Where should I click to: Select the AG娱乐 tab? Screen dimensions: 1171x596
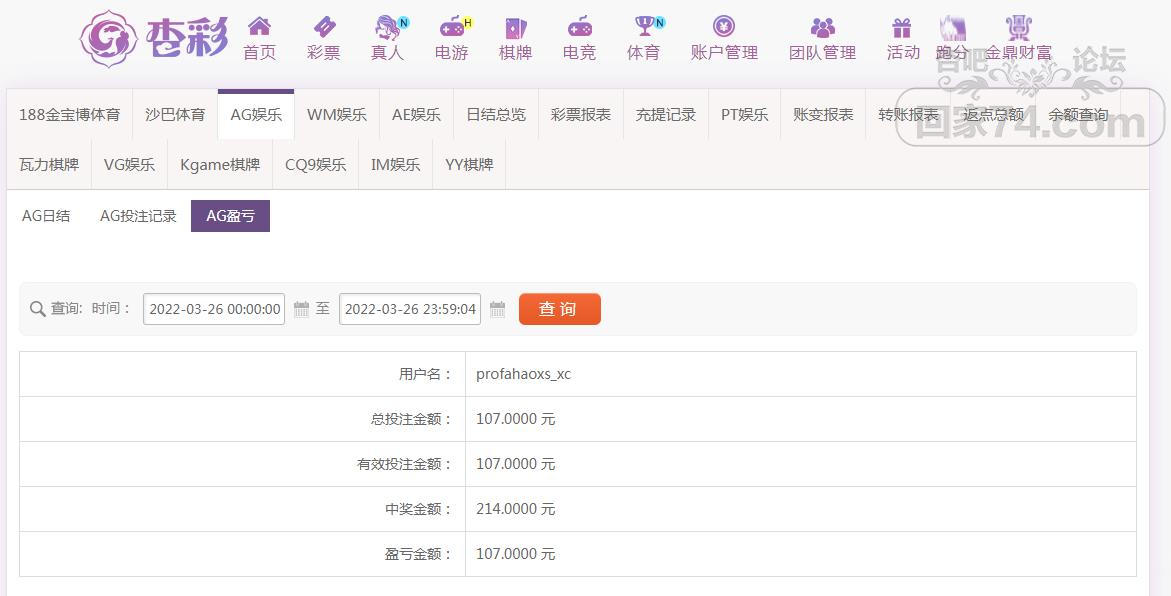(x=256, y=114)
